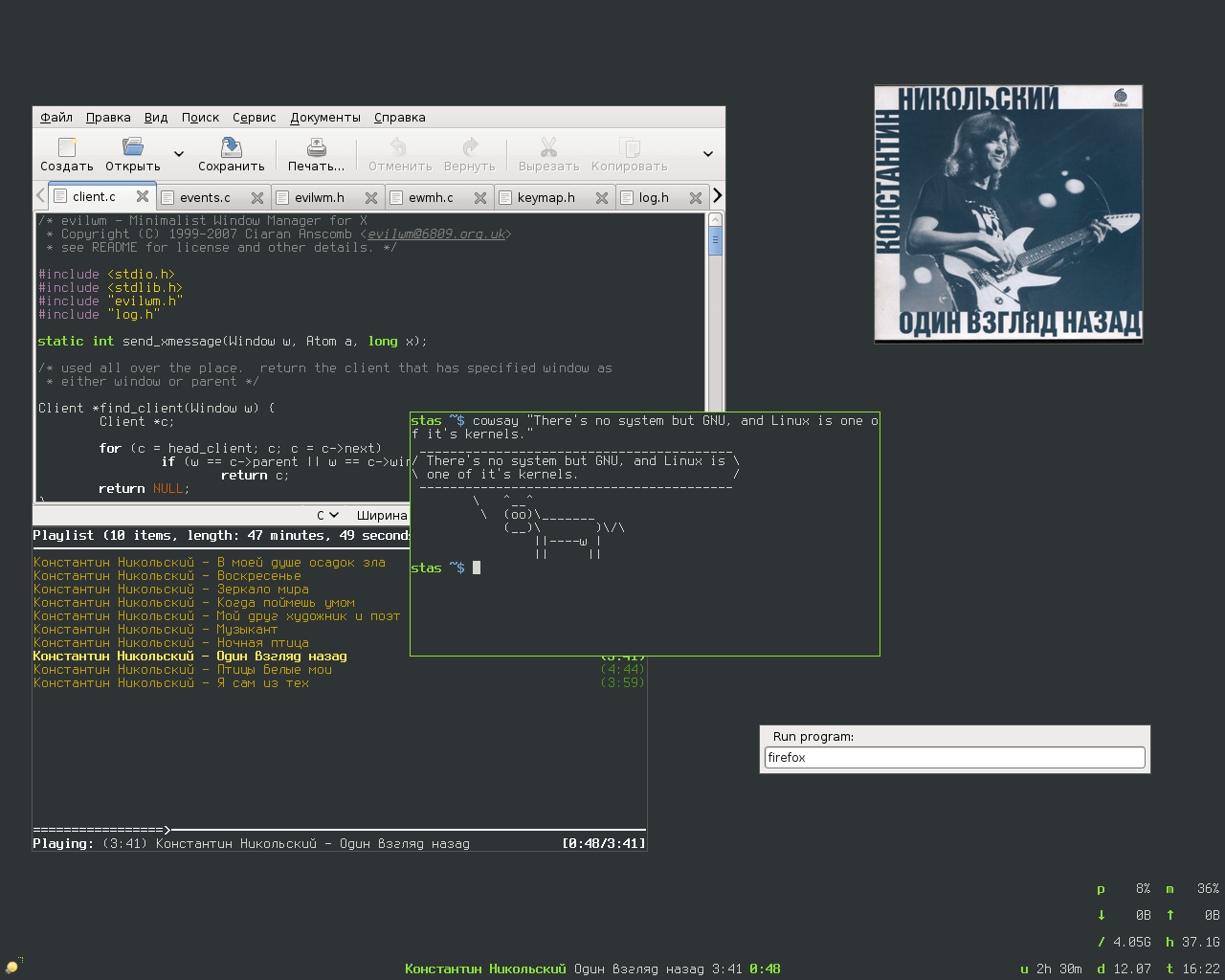Open the Справка menu
The width and height of the screenshot is (1225, 980).
click(x=400, y=118)
